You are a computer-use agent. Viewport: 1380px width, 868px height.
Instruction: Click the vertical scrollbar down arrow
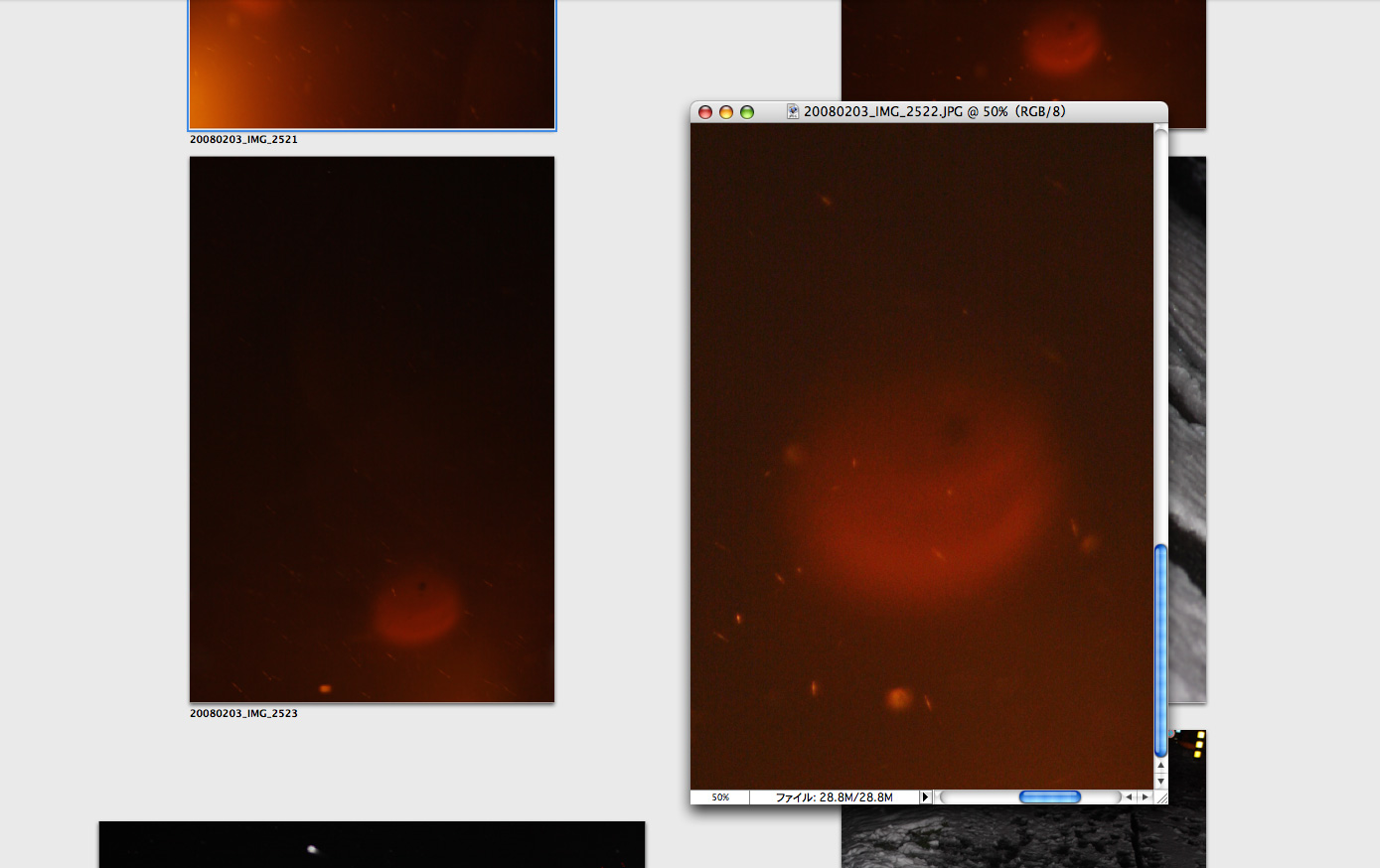(1160, 782)
